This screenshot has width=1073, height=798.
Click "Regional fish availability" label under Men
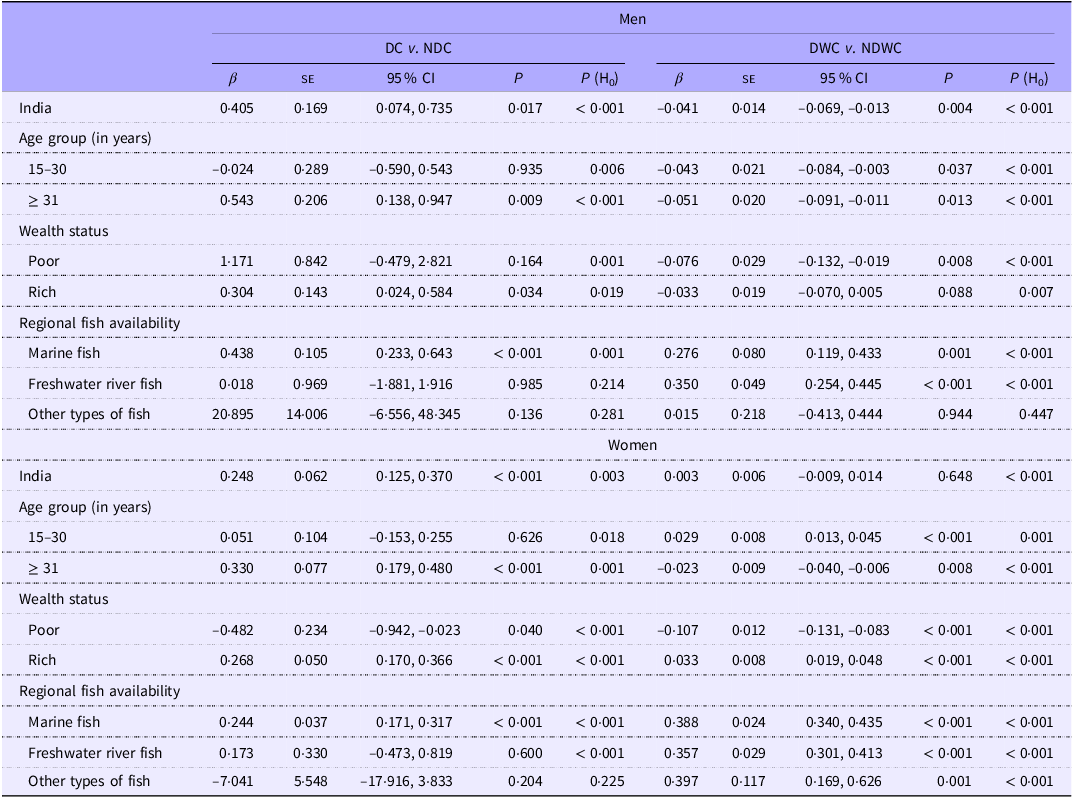(100, 322)
